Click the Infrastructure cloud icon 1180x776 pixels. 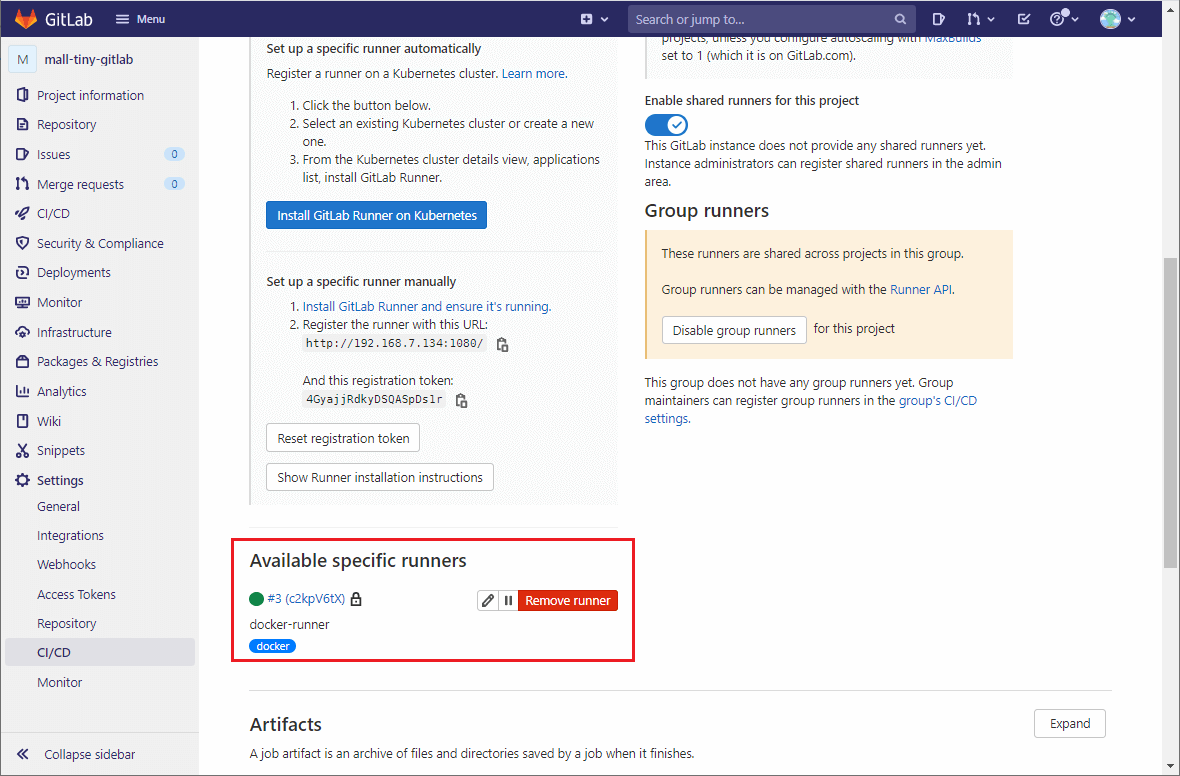pos(23,332)
